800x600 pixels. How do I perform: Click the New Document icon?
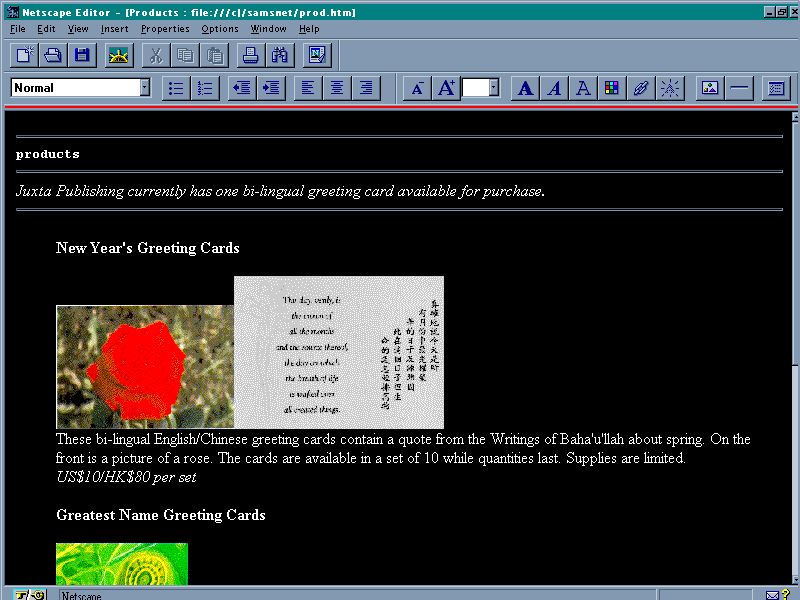point(25,55)
